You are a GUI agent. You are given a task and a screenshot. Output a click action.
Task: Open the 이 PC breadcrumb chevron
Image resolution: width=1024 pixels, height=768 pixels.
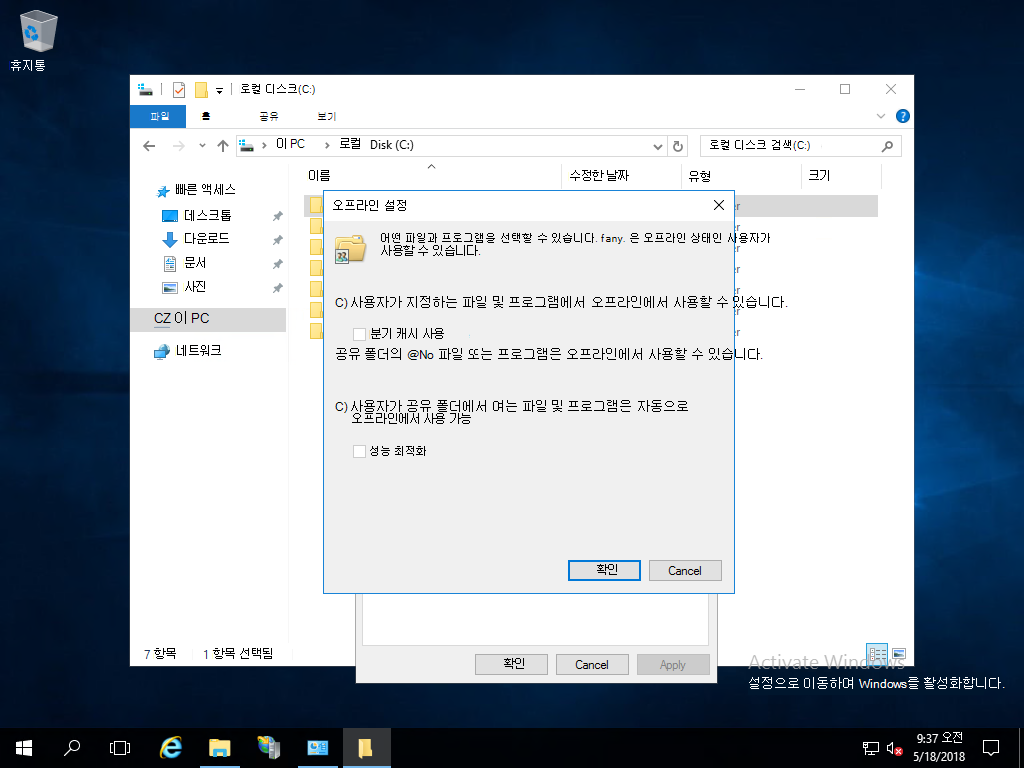pyautogui.click(x=326, y=145)
